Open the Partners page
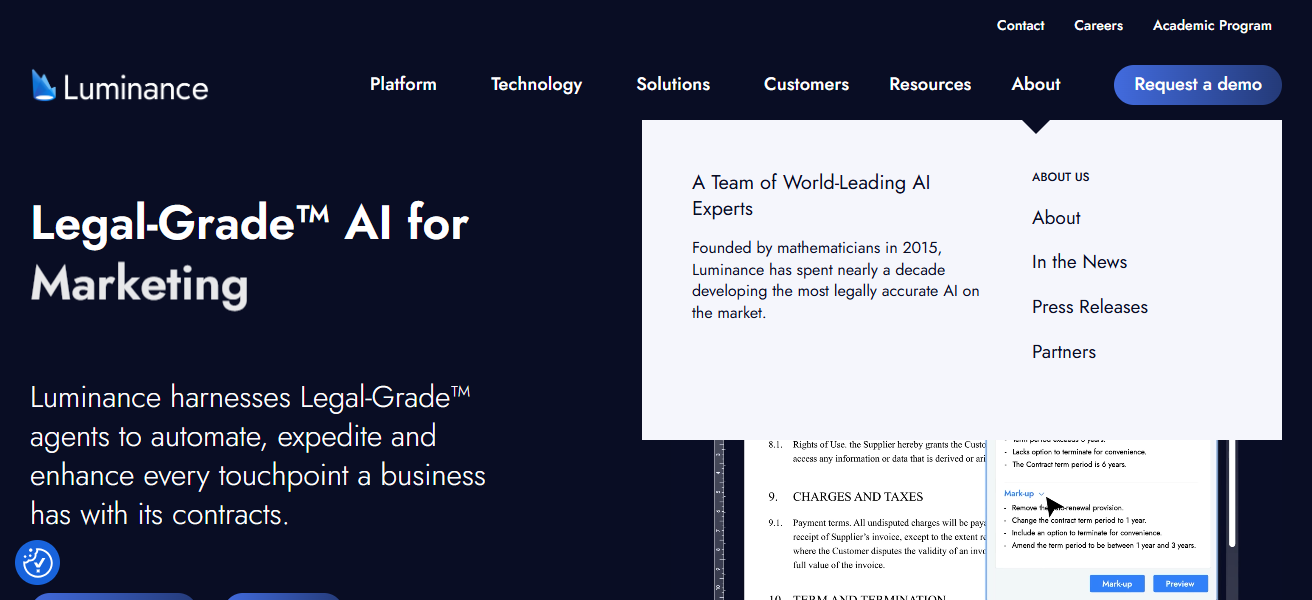Image resolution: width=1312 pixels, height=600 pixels. (1064, 352)
